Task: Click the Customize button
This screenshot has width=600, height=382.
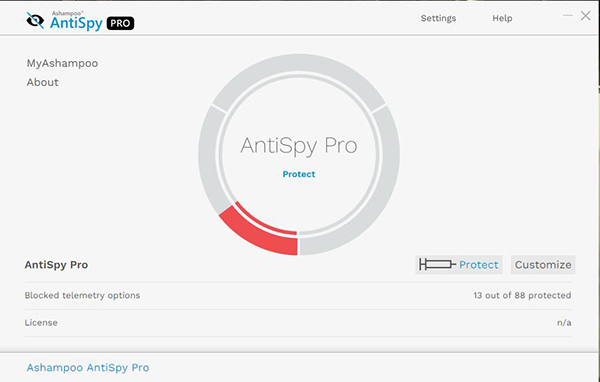Action: tap(543, 264)
